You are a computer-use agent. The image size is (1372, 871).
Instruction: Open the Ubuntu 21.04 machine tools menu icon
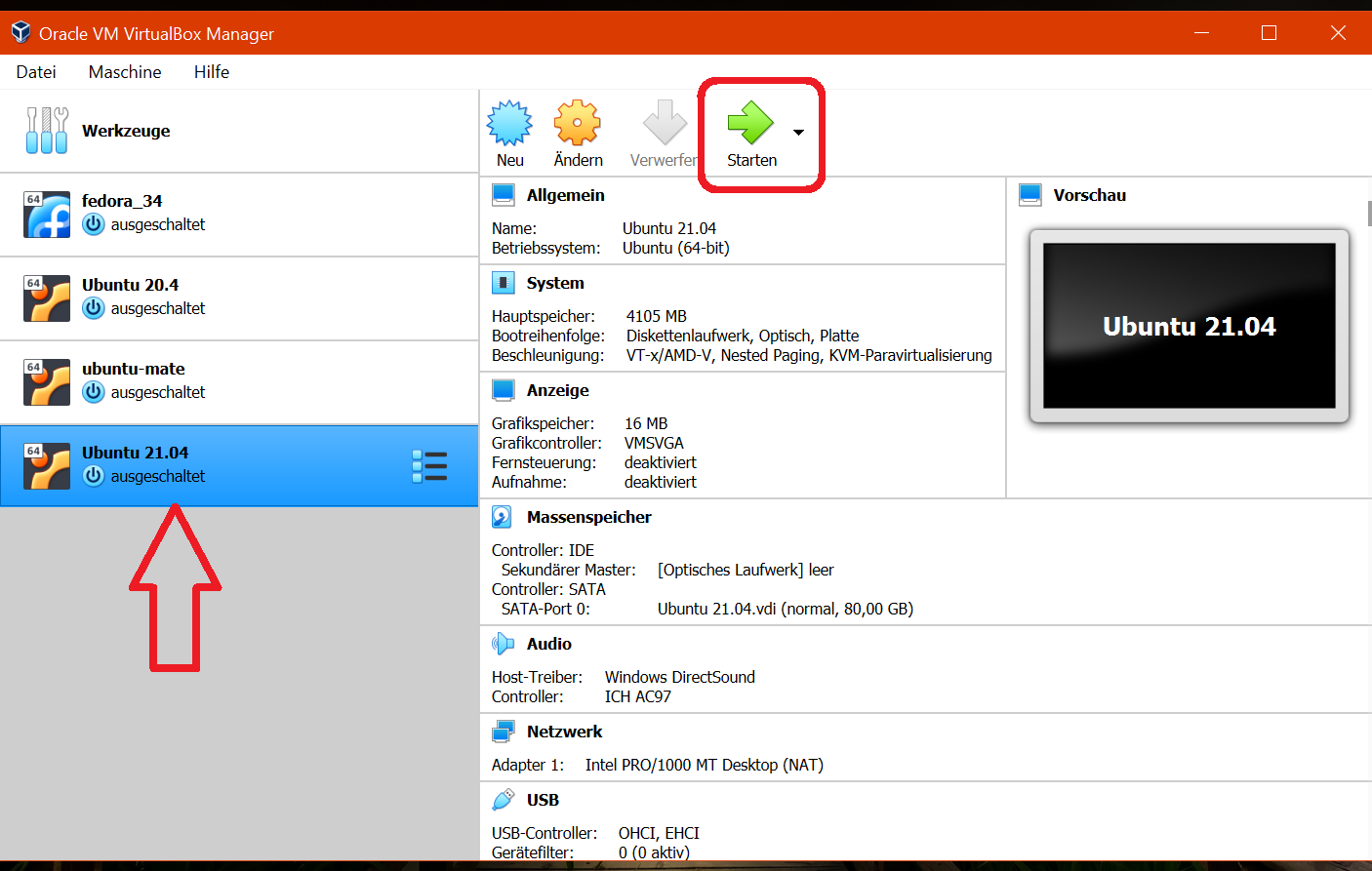(x=429, y=466)
